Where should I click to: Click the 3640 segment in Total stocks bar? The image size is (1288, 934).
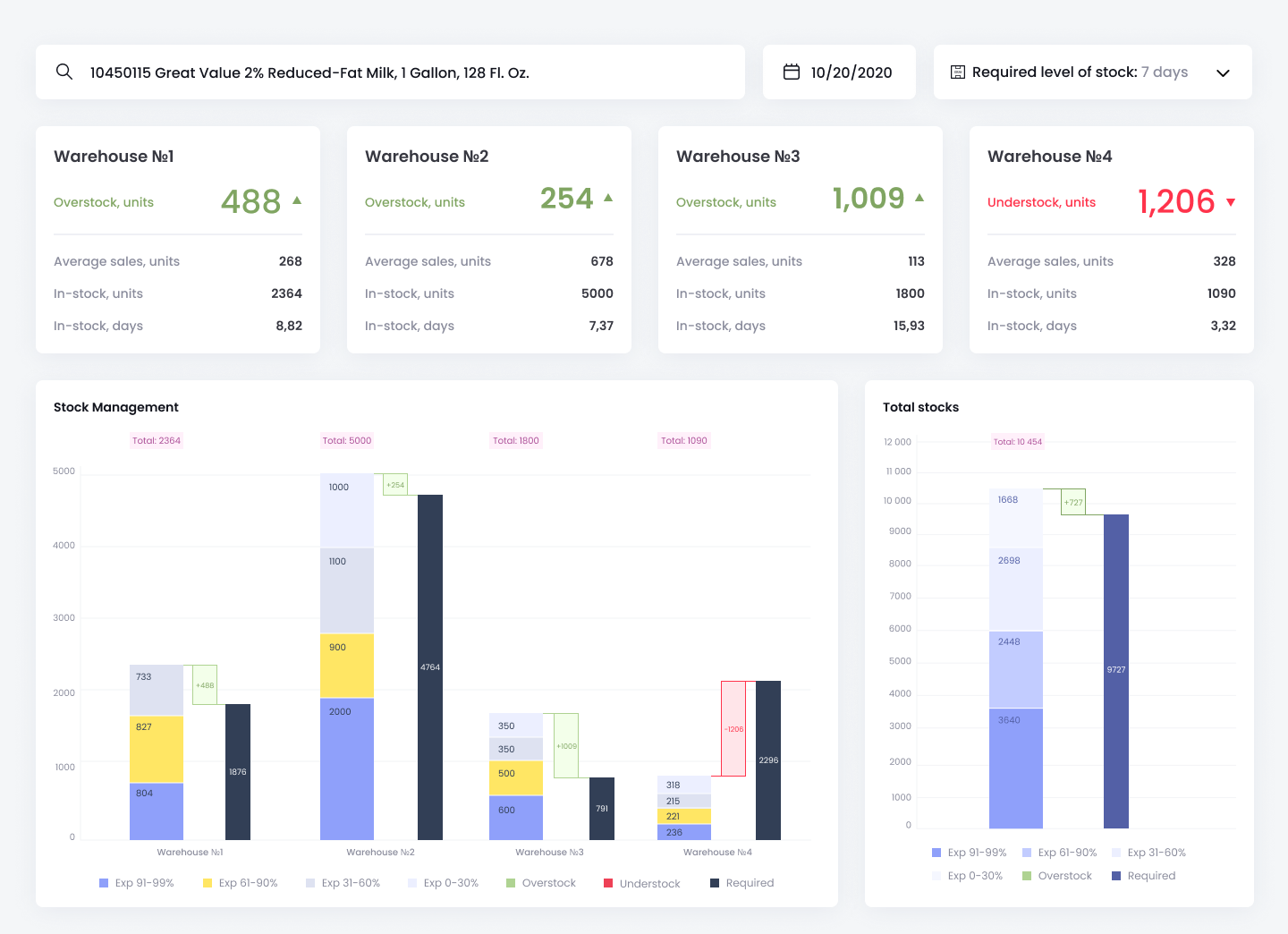coord(1016,768)
